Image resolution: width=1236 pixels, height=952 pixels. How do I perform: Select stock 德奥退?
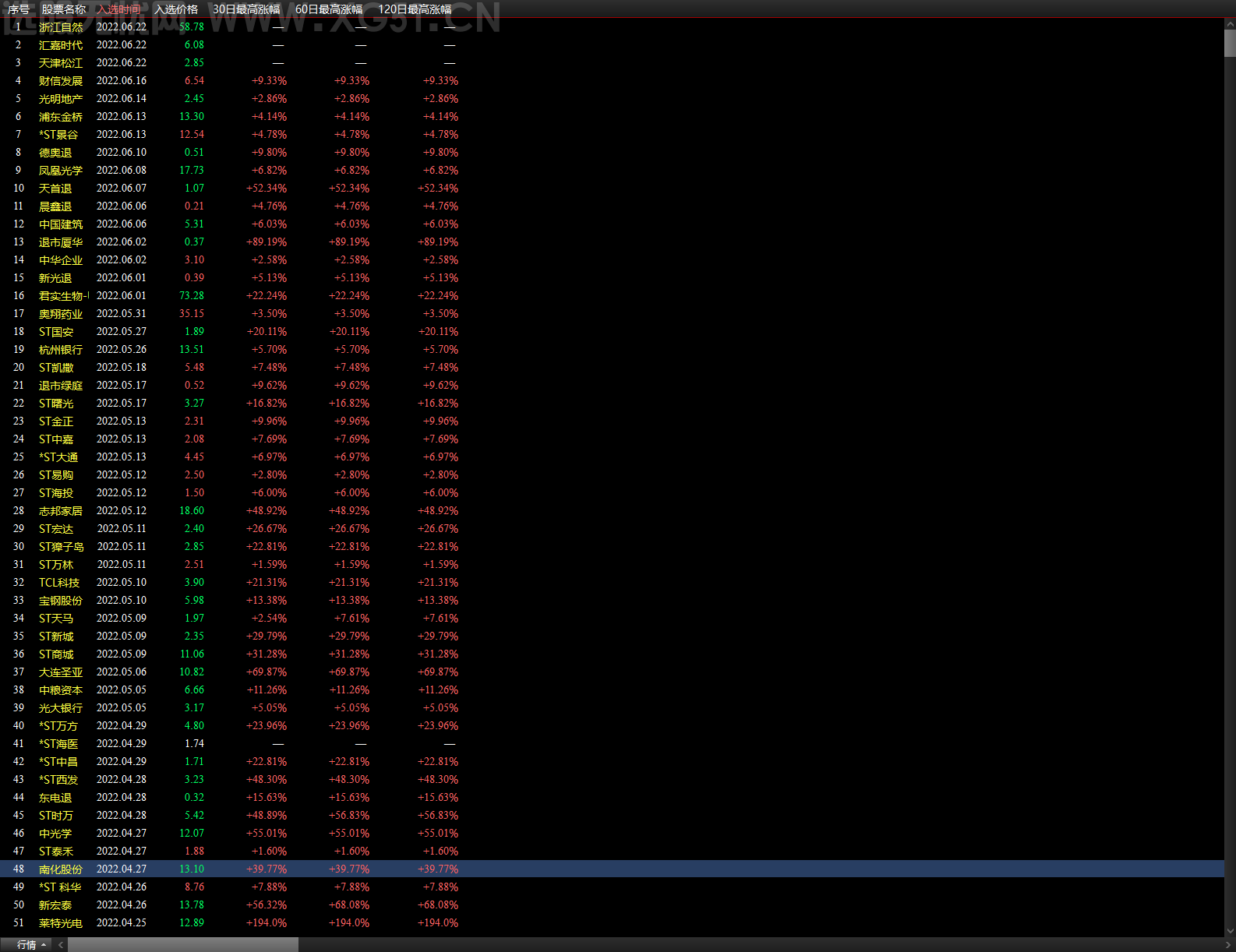click(55, 153)
